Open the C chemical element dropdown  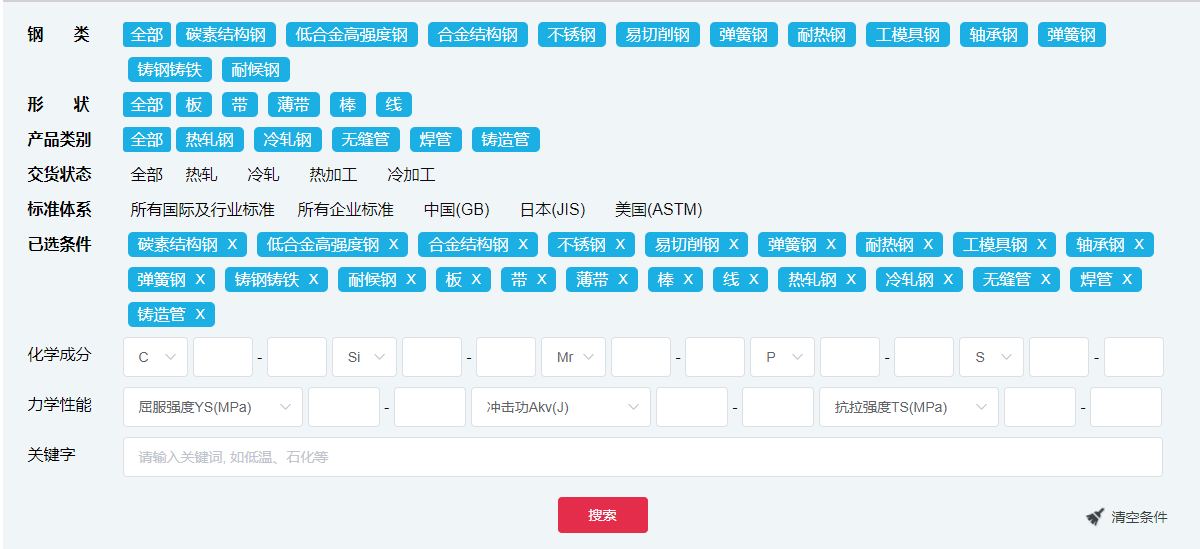pyautogui.click(x=155, y=357)
